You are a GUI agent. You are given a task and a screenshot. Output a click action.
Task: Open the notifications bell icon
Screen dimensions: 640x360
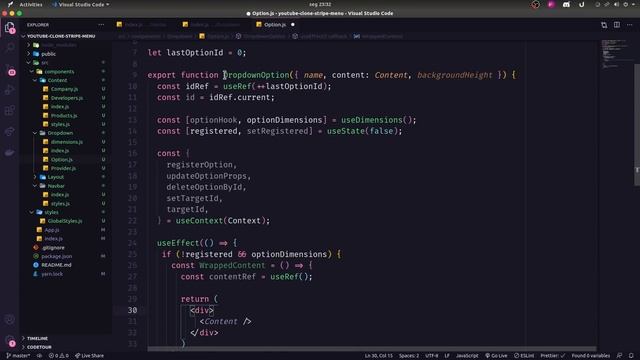(631, 356)
